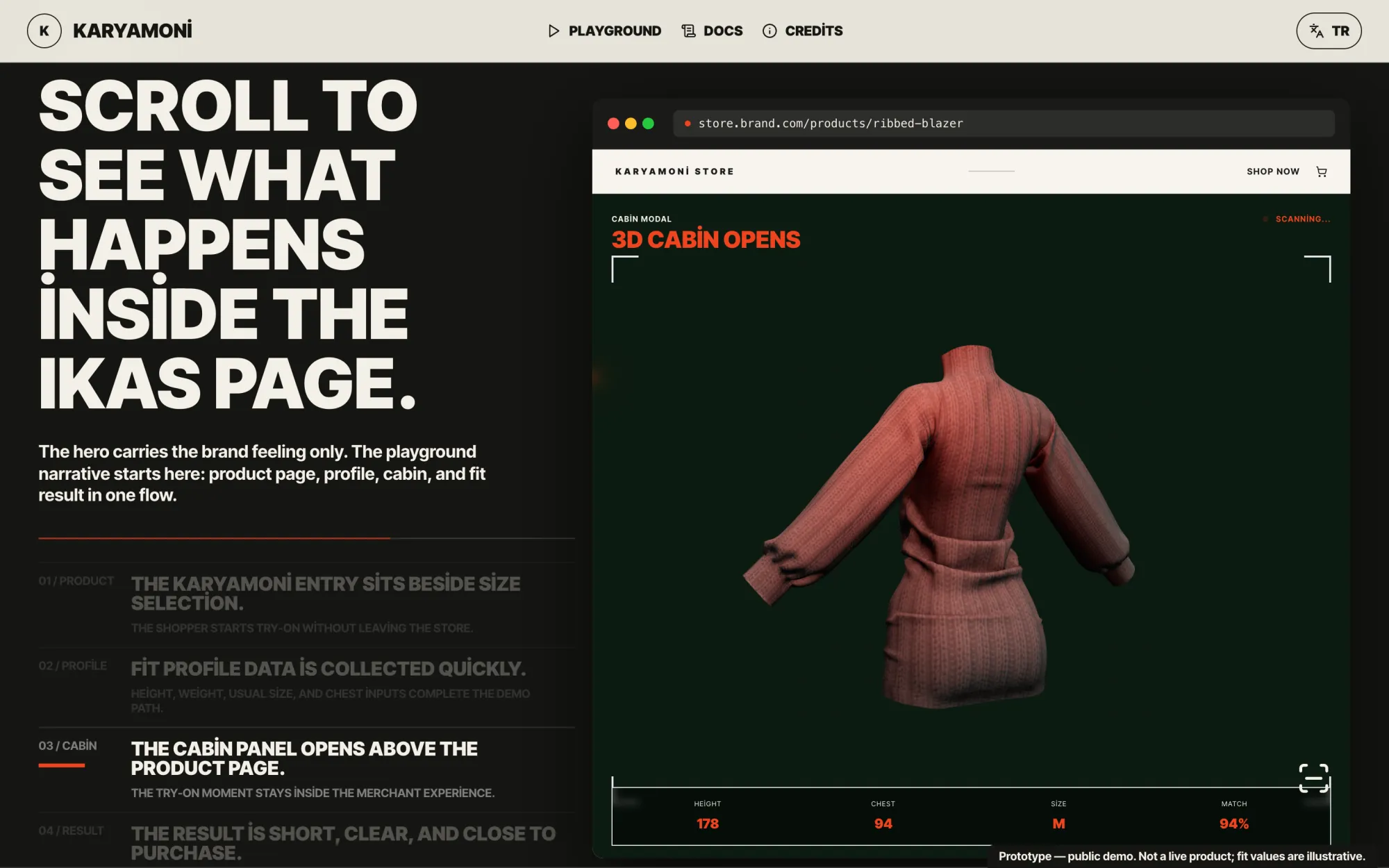Open the Credits menu item
Viewport: 1389px width, 868px height.
tap(802, 31)
